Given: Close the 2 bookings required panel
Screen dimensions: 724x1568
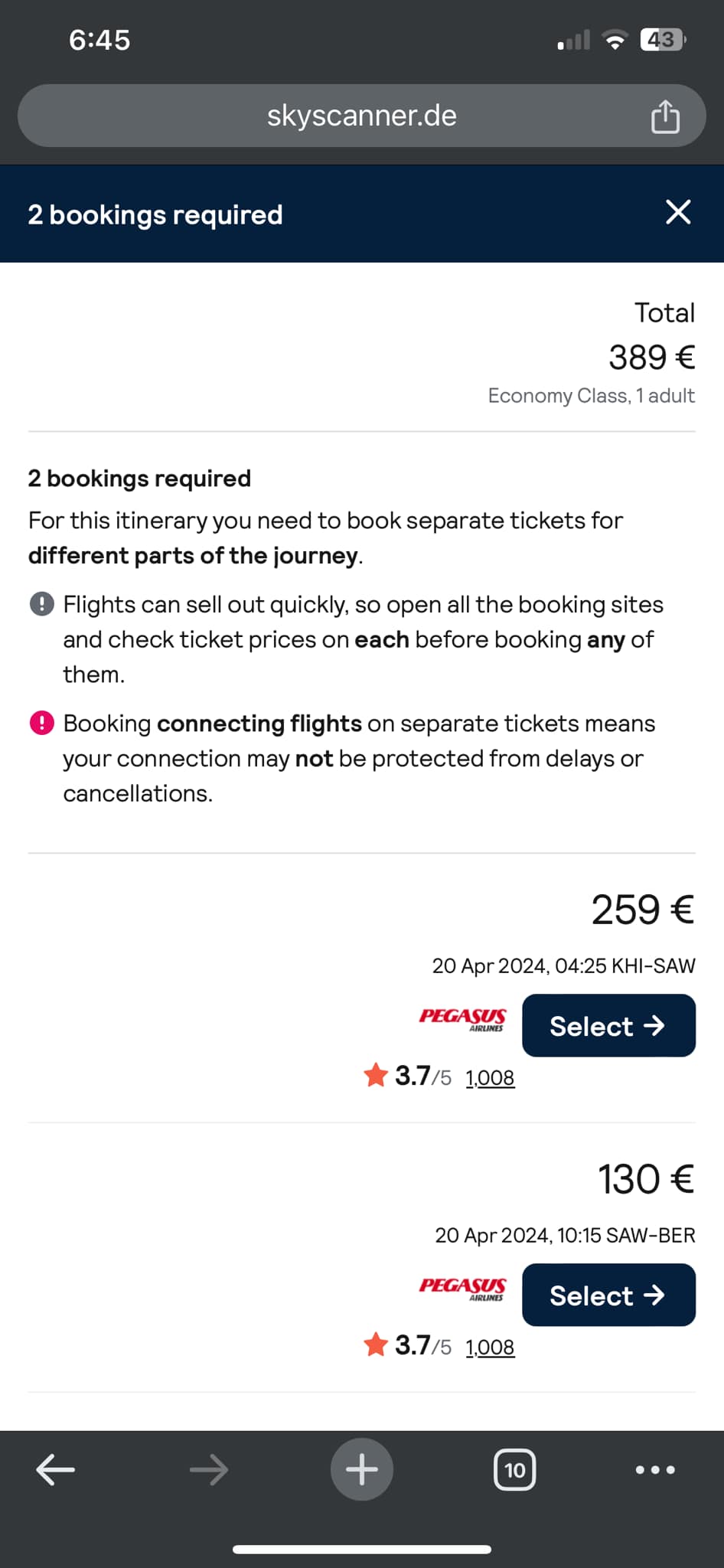Looking at the screenshot, I should tap(678, 212).
